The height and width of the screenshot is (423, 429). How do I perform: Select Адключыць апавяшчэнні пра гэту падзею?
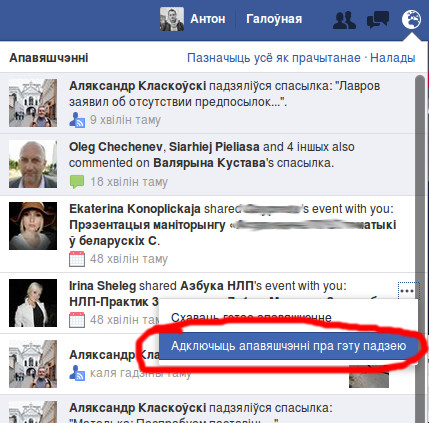click(288, 346)
